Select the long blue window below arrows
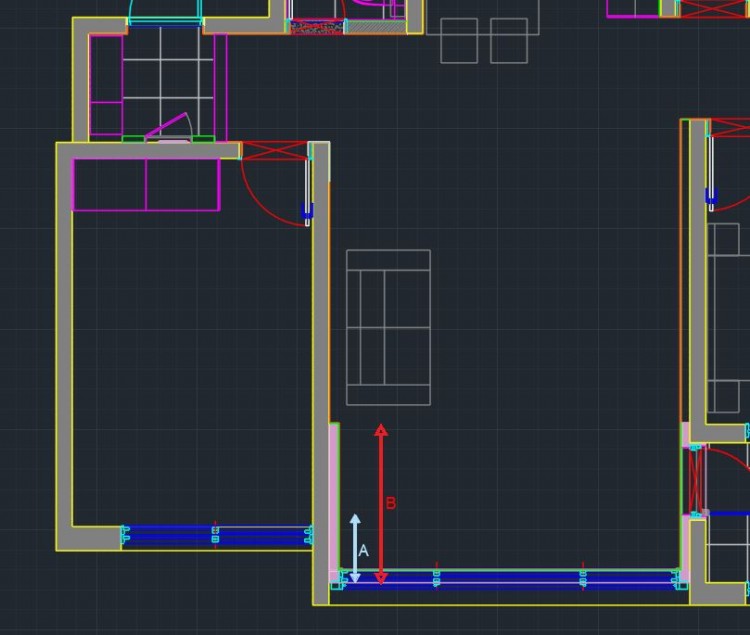This screenshot has height=635, width=750. tap(510, 579)
